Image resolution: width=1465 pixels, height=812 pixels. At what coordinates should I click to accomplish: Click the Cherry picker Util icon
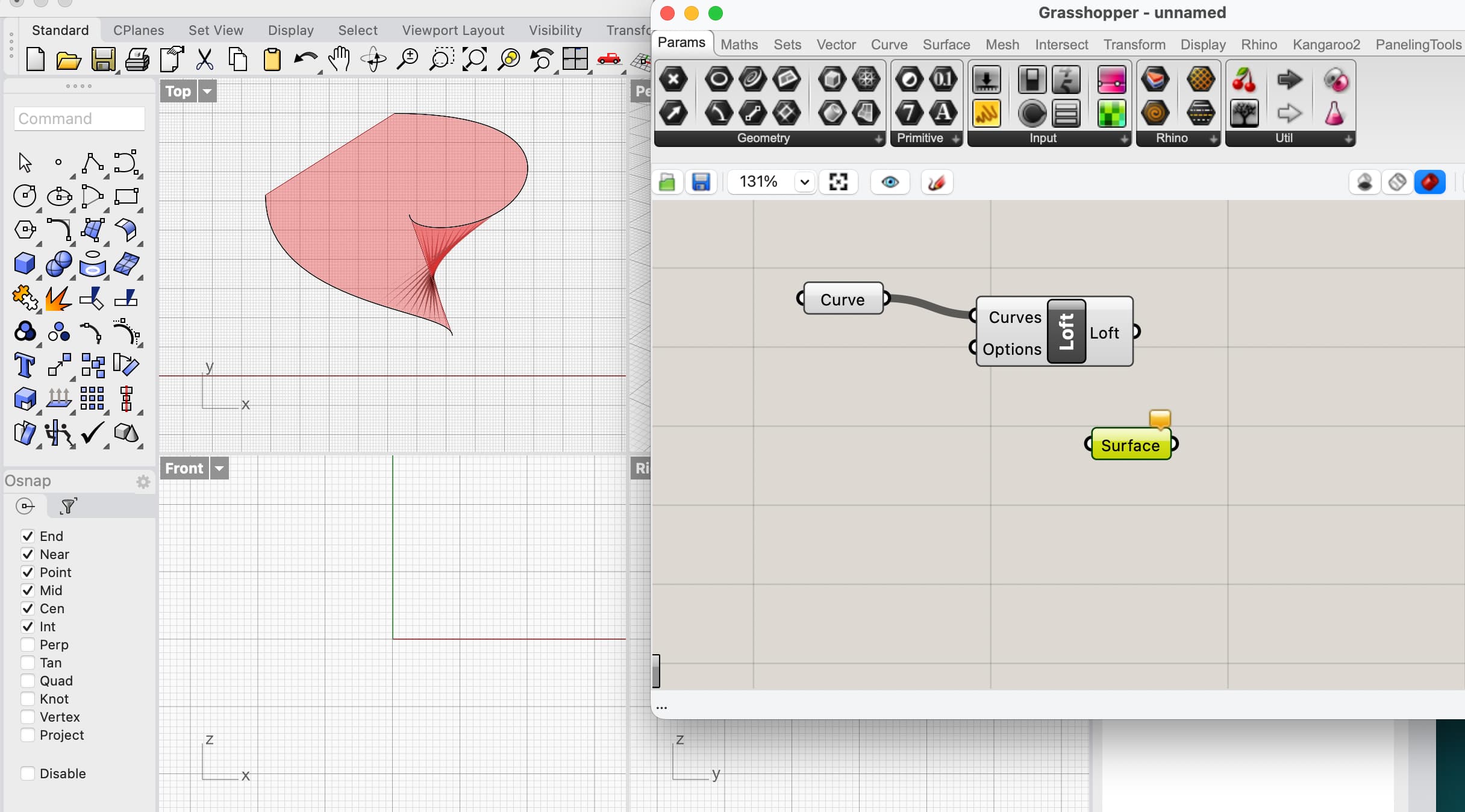(x=1244, y=80)
